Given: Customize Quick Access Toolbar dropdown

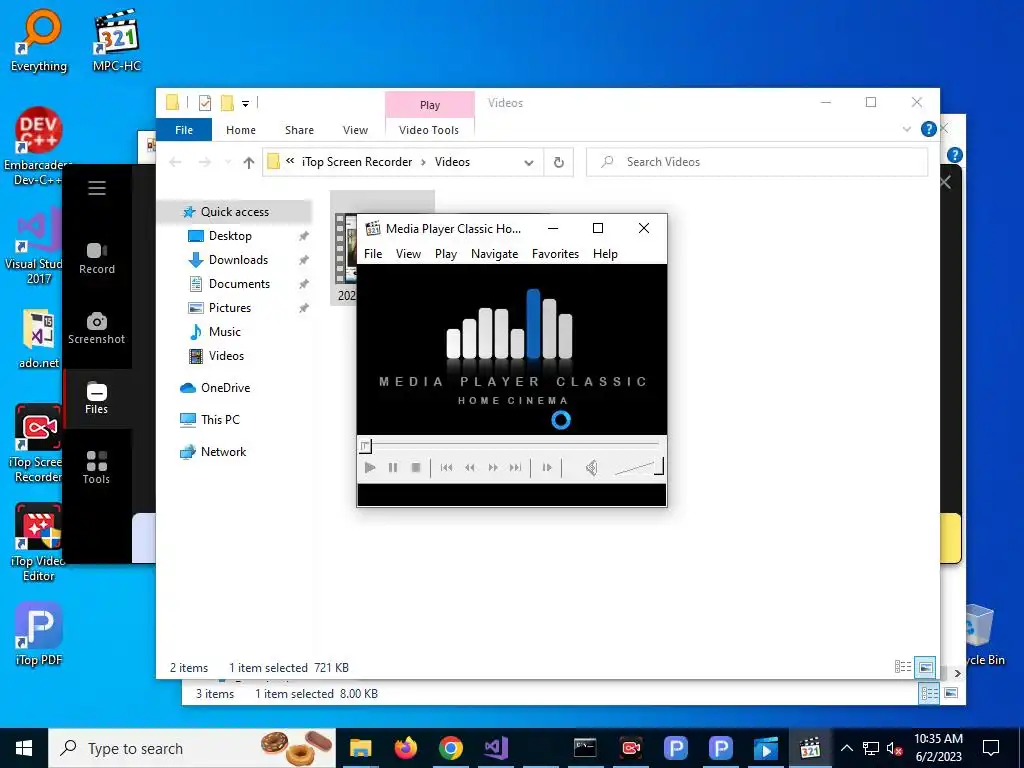Looking at the screenshot, I should pos(246,103).
